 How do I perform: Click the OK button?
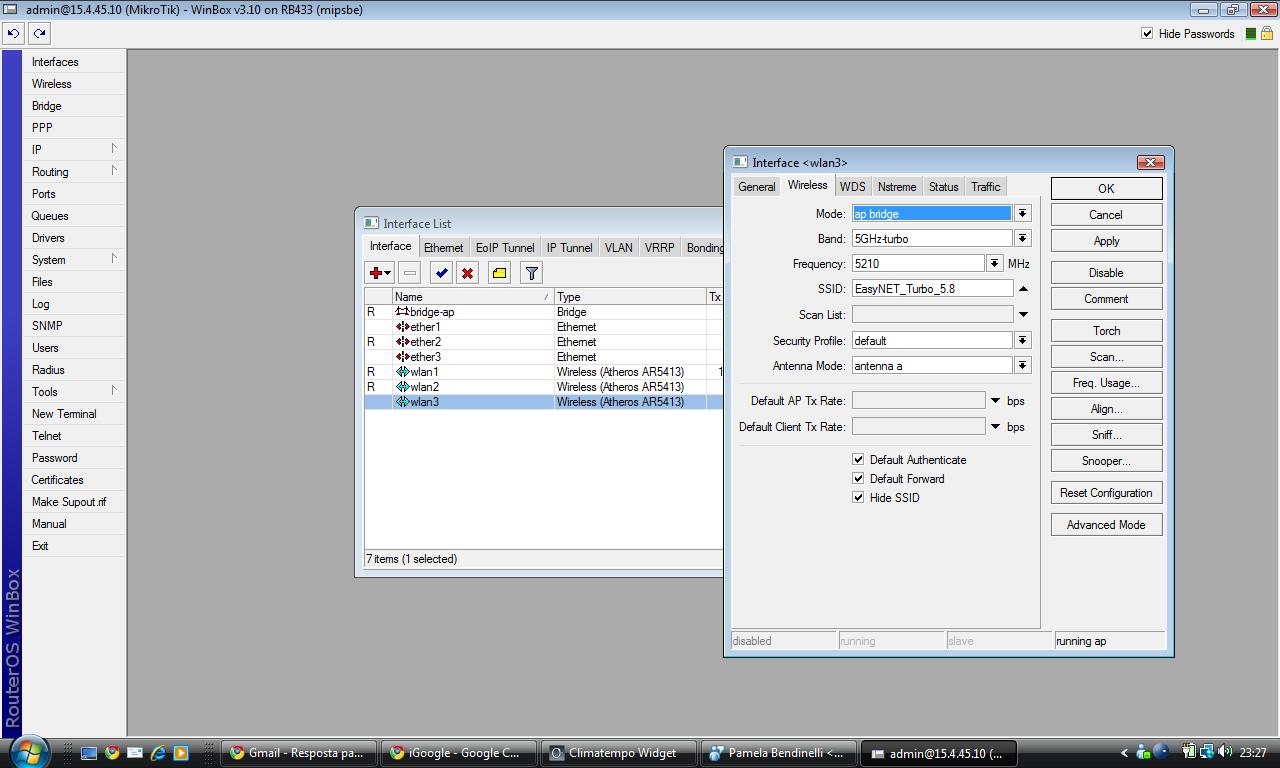click(x=1106, y=188)
